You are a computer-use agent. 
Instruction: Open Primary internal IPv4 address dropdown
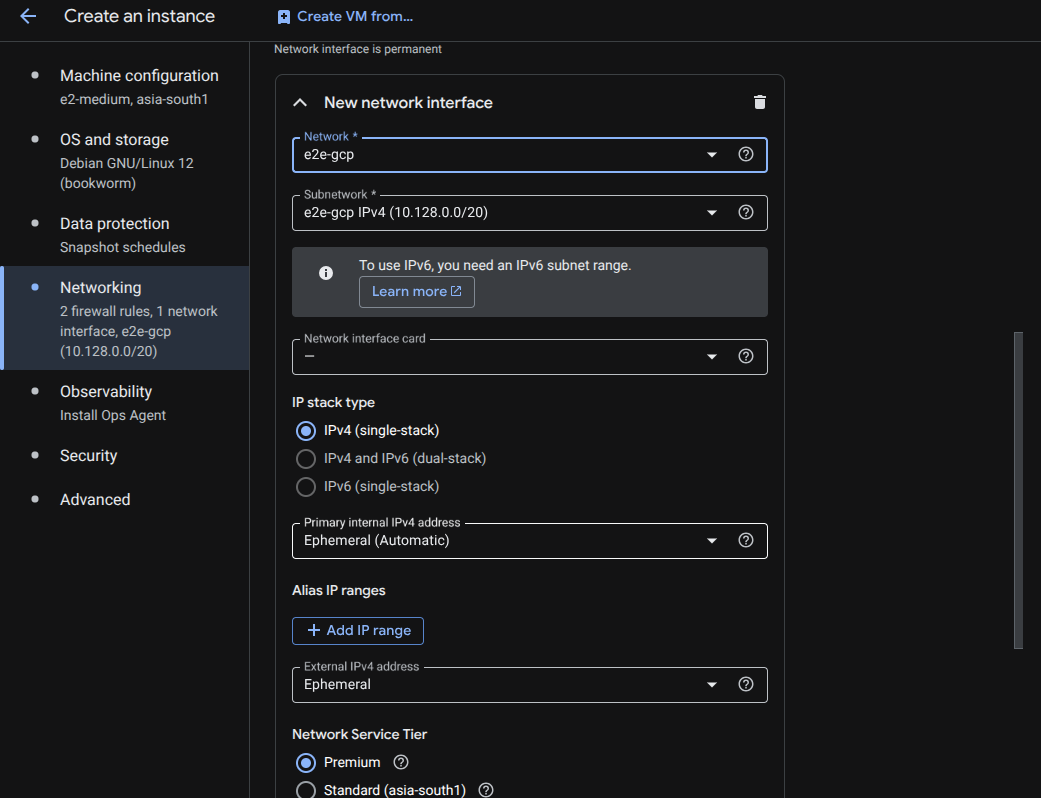click(529, 540)
